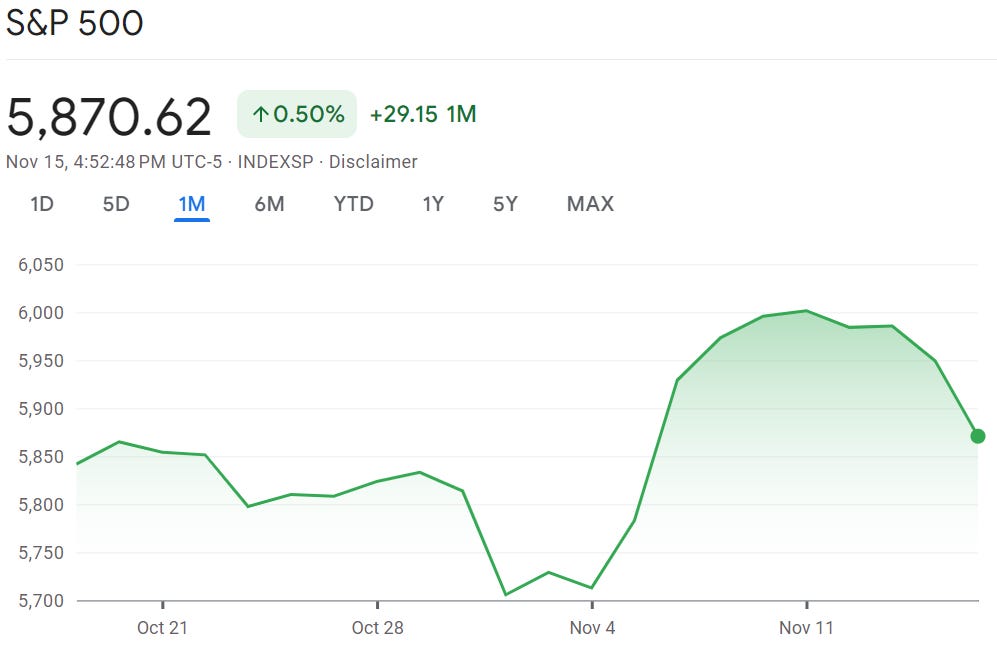View the 5Y chart range

[x=505, y=204]
